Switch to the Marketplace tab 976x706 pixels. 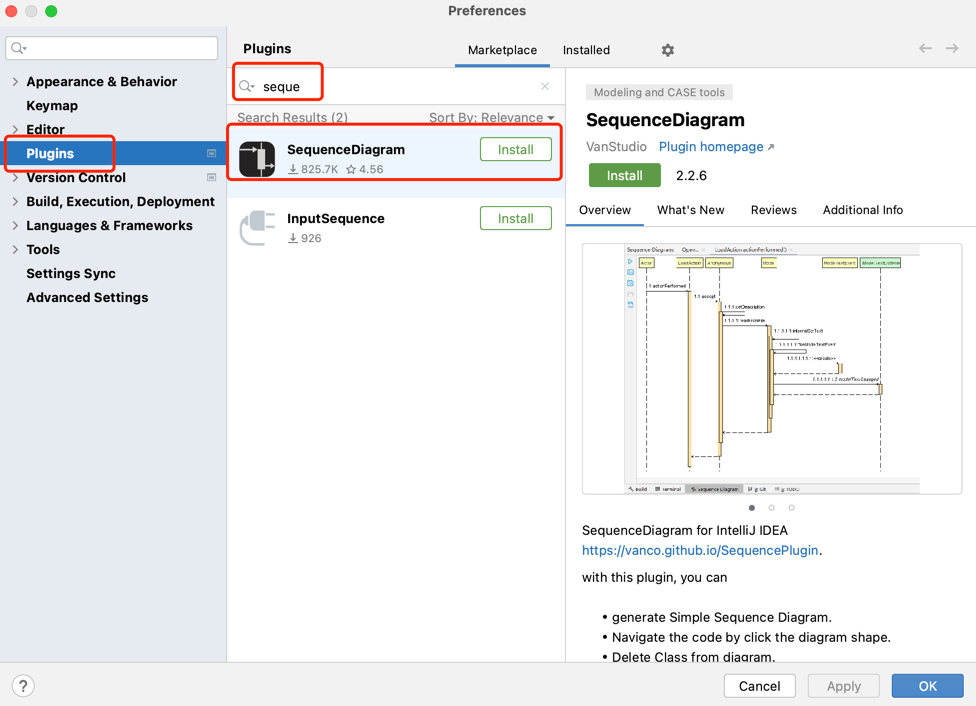[x=502, y=50]
